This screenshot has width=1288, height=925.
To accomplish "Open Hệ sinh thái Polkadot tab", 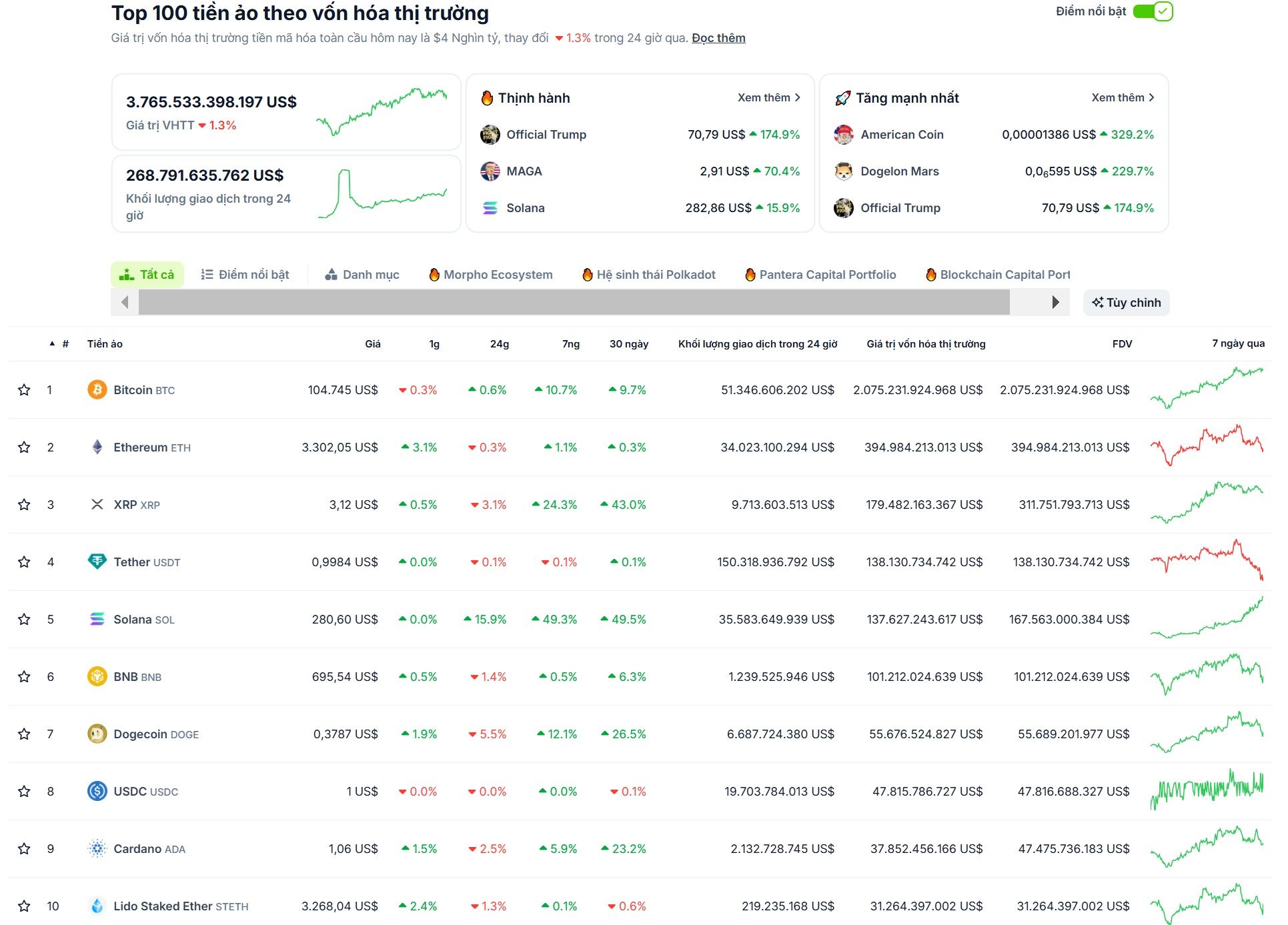I will click(649, 275).
